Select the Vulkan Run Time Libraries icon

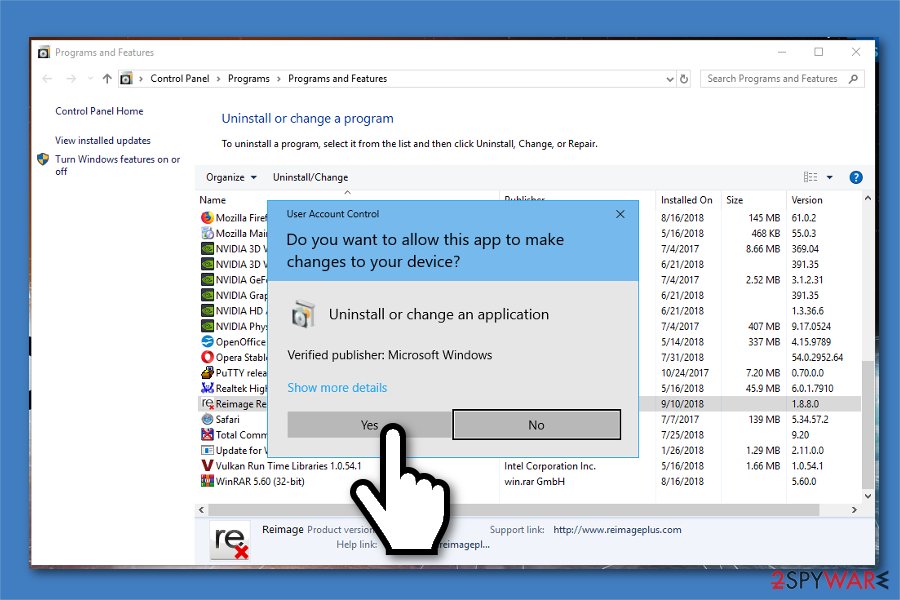click(207, 466)
